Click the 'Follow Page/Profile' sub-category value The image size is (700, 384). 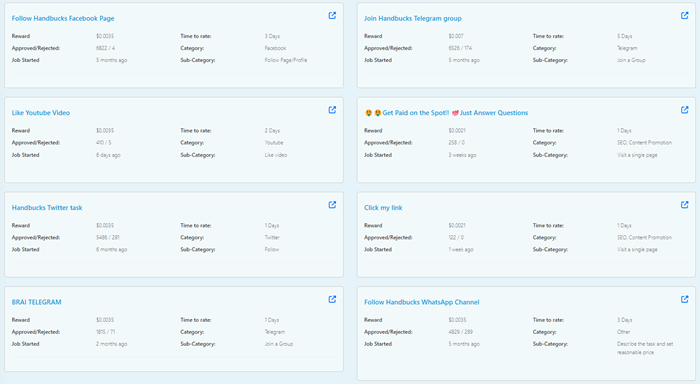pyautogui.click(x=286, y=60)
